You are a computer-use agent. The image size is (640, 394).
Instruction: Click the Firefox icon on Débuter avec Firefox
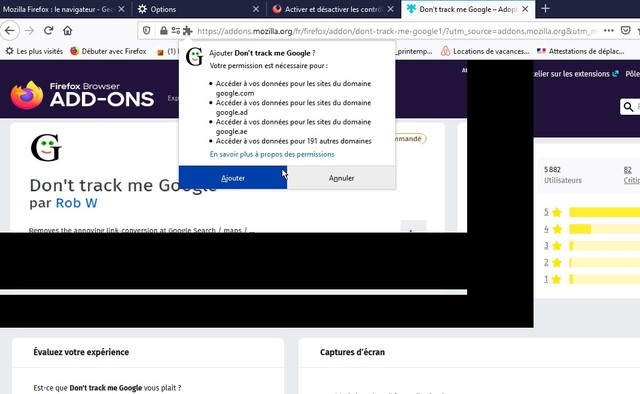point(74,51)
